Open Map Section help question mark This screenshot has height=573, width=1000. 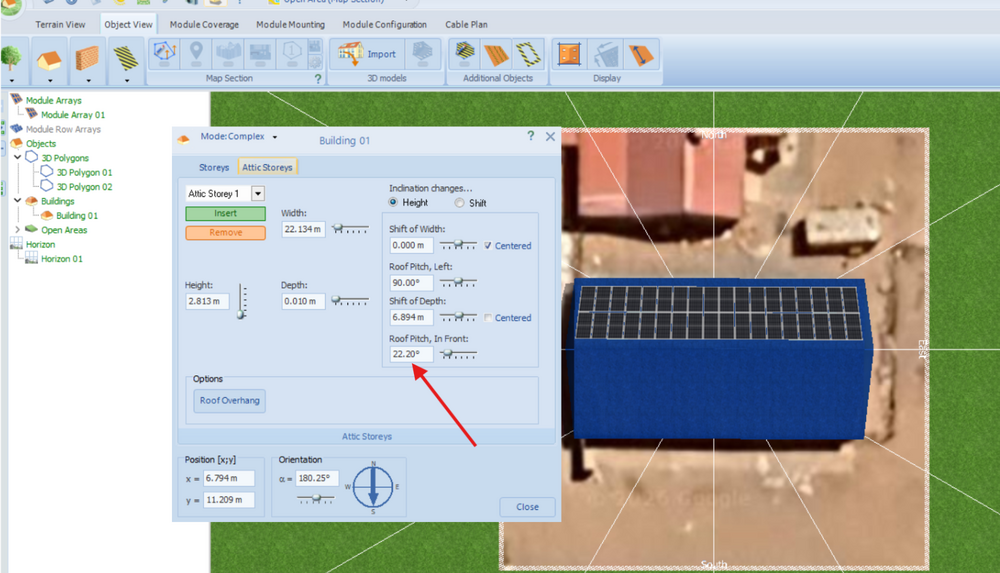(x=318, y=78)
